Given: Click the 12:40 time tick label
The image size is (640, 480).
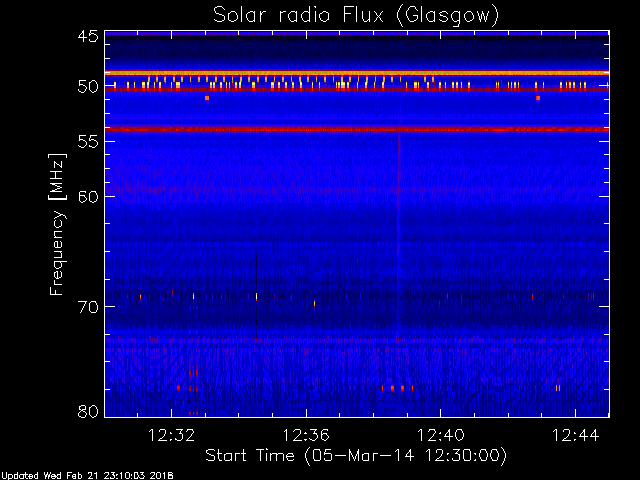Looking at the screenshot, I should click(441, 435).
